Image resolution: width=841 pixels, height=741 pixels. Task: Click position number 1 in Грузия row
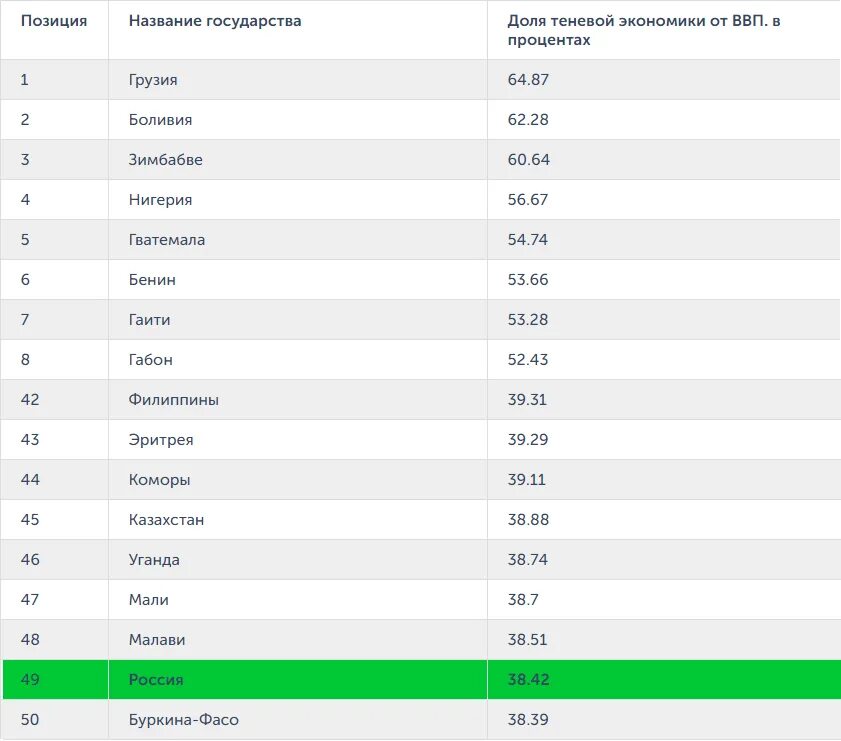click(x=25, y=79)
